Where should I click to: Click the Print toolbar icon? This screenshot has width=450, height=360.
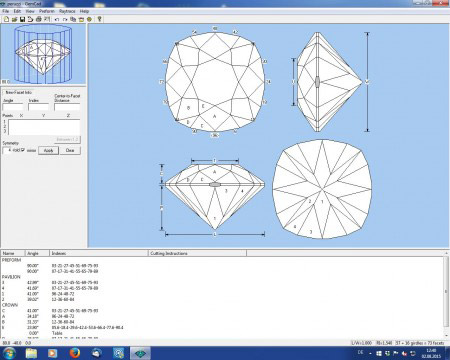click(x=39, y=19)
